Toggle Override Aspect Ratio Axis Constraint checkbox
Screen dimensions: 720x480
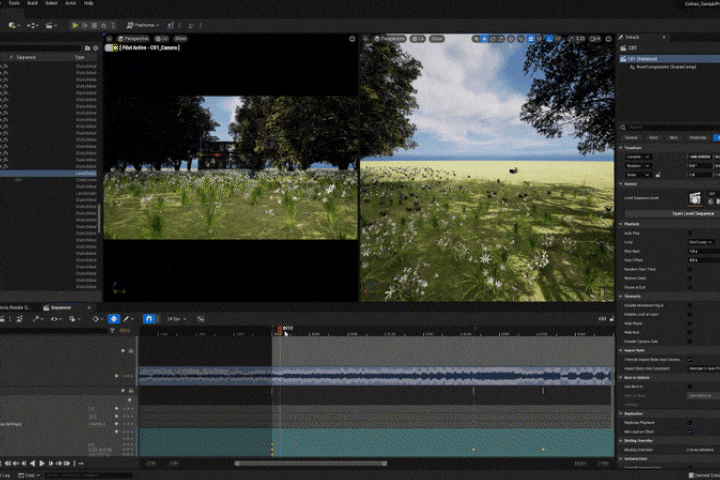690,360
